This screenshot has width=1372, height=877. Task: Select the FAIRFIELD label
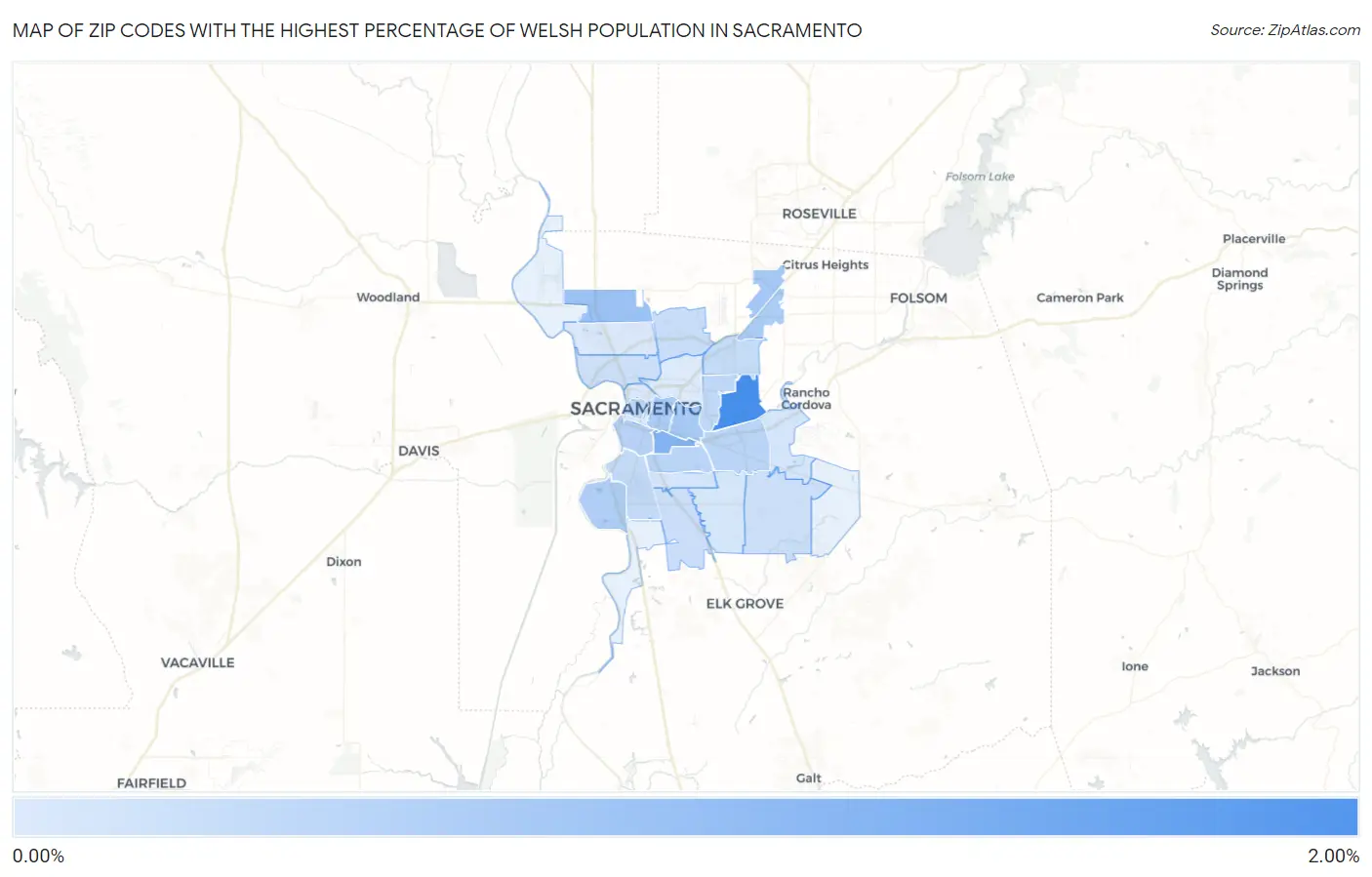[x=151, y=783]
